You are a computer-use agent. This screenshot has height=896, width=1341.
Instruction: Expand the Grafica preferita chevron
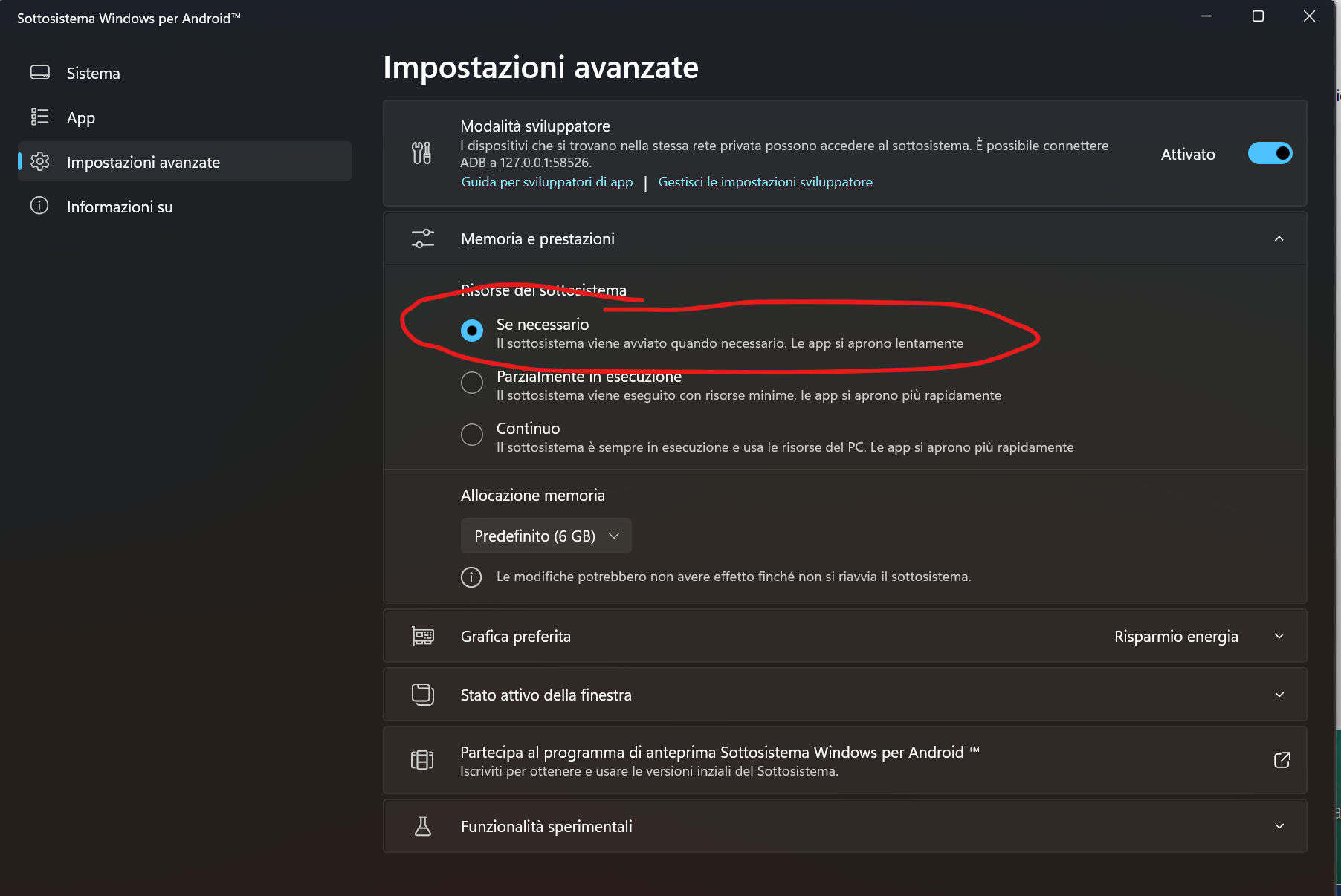[1279, 636]
